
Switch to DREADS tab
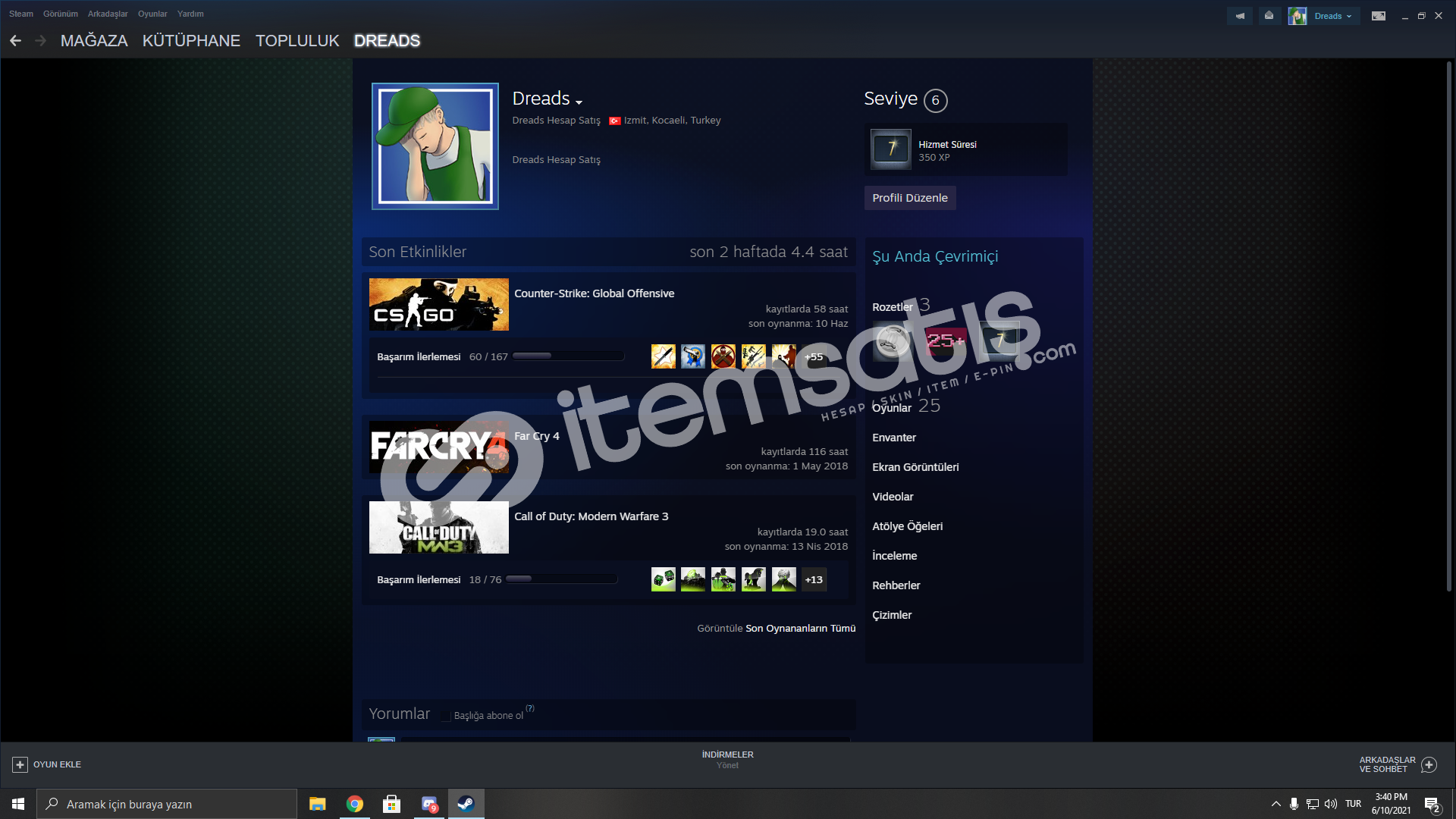pyautogui.click(x=387, y=41)
